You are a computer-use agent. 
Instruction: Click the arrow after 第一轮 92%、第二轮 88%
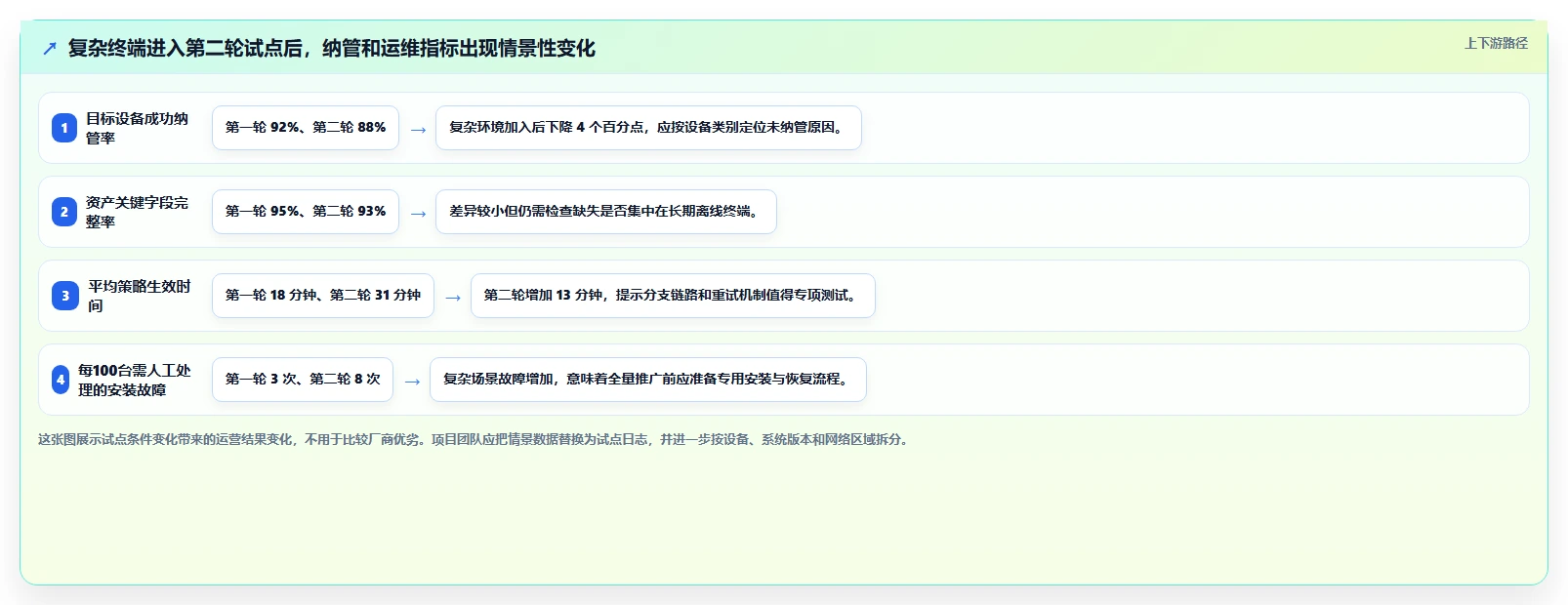(x=418, y=130)
